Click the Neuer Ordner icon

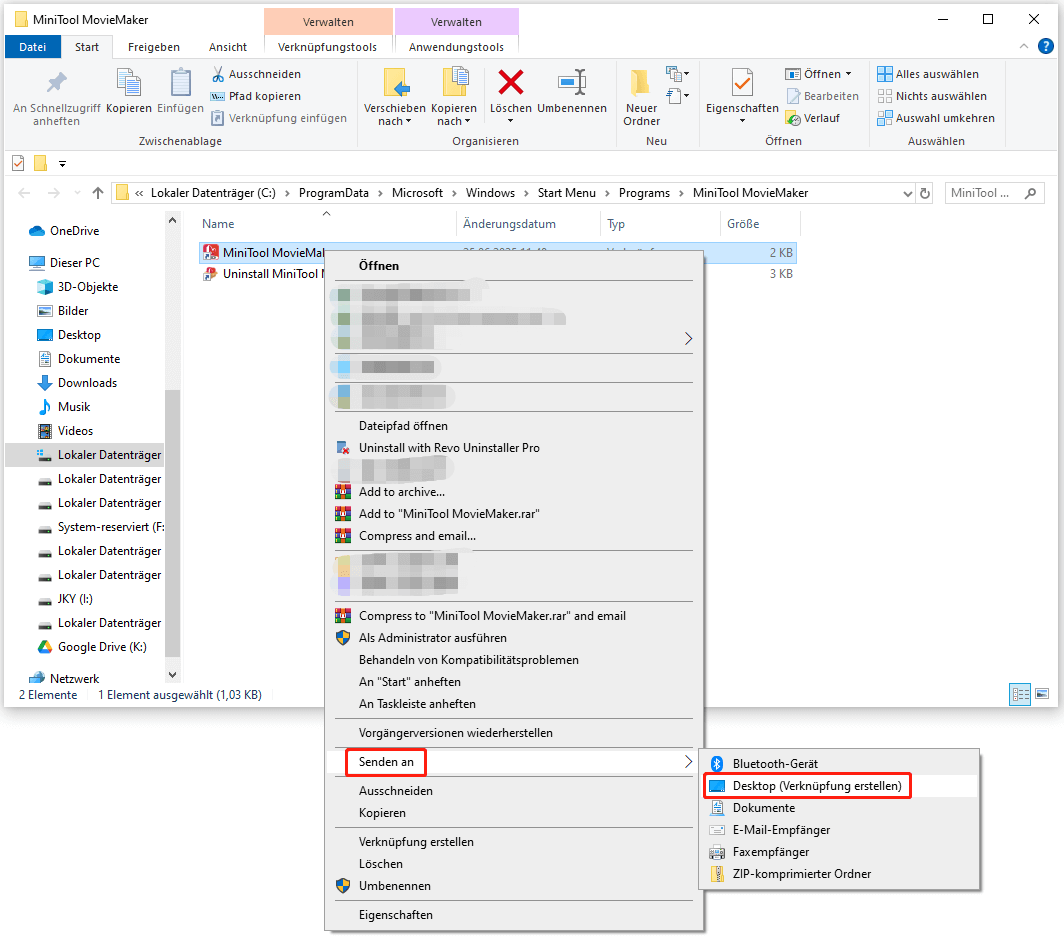coord(640,82)
